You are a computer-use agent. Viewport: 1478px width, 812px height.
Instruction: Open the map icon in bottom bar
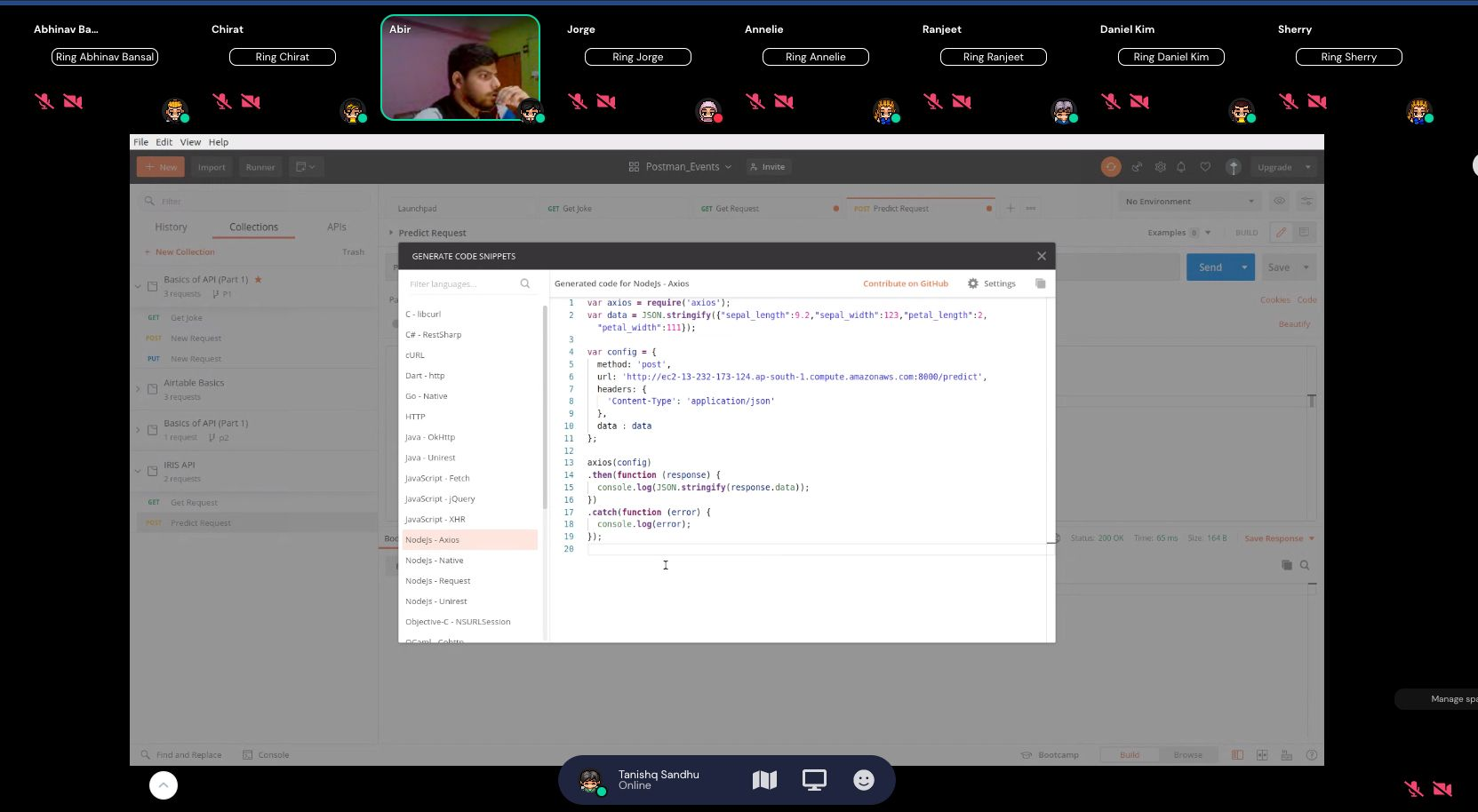coord(764,780)
